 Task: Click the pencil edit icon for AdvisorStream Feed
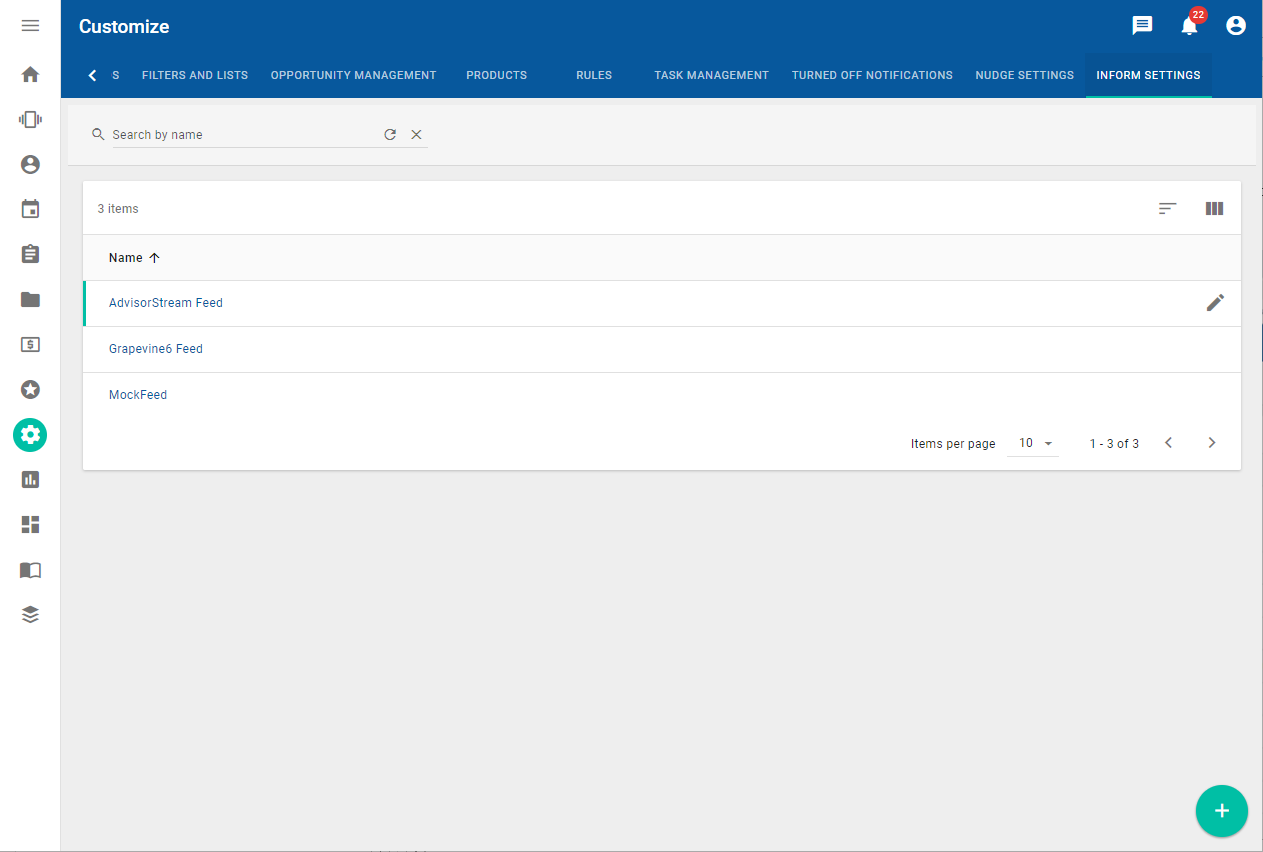pos(1215,303)
